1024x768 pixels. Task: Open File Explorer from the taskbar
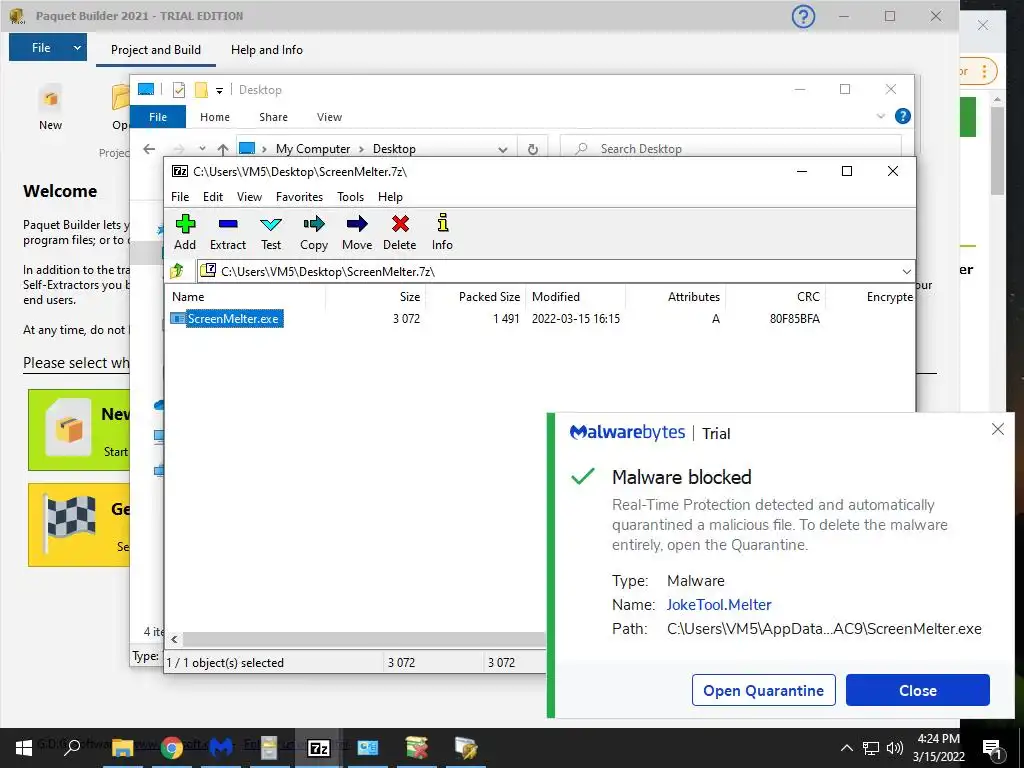point(122,747)
